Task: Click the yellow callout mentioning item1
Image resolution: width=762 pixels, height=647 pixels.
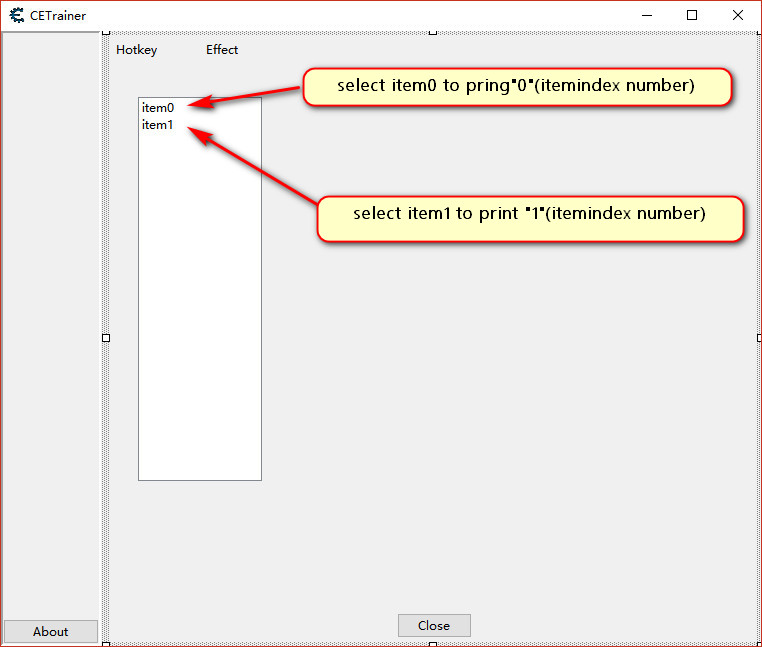Action: pos(530,214)
